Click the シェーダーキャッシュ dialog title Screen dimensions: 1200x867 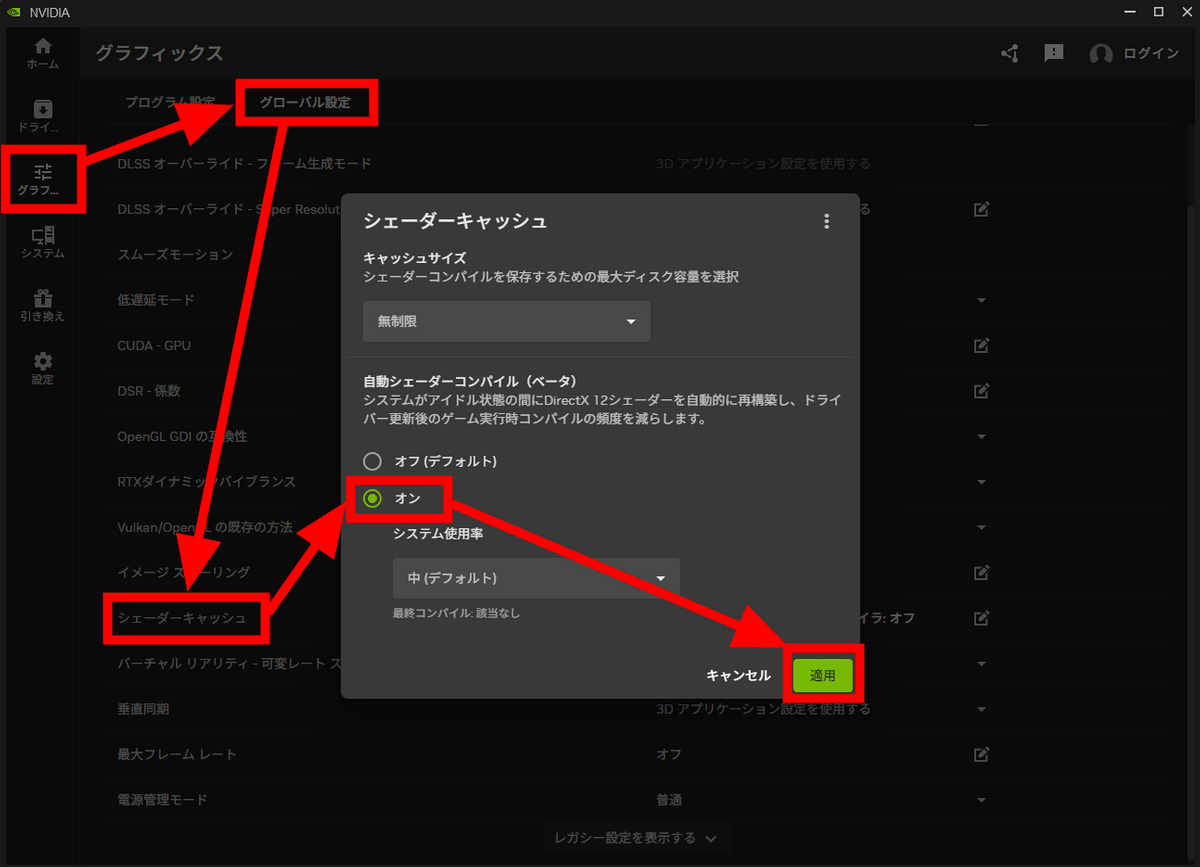click(455, 221)
